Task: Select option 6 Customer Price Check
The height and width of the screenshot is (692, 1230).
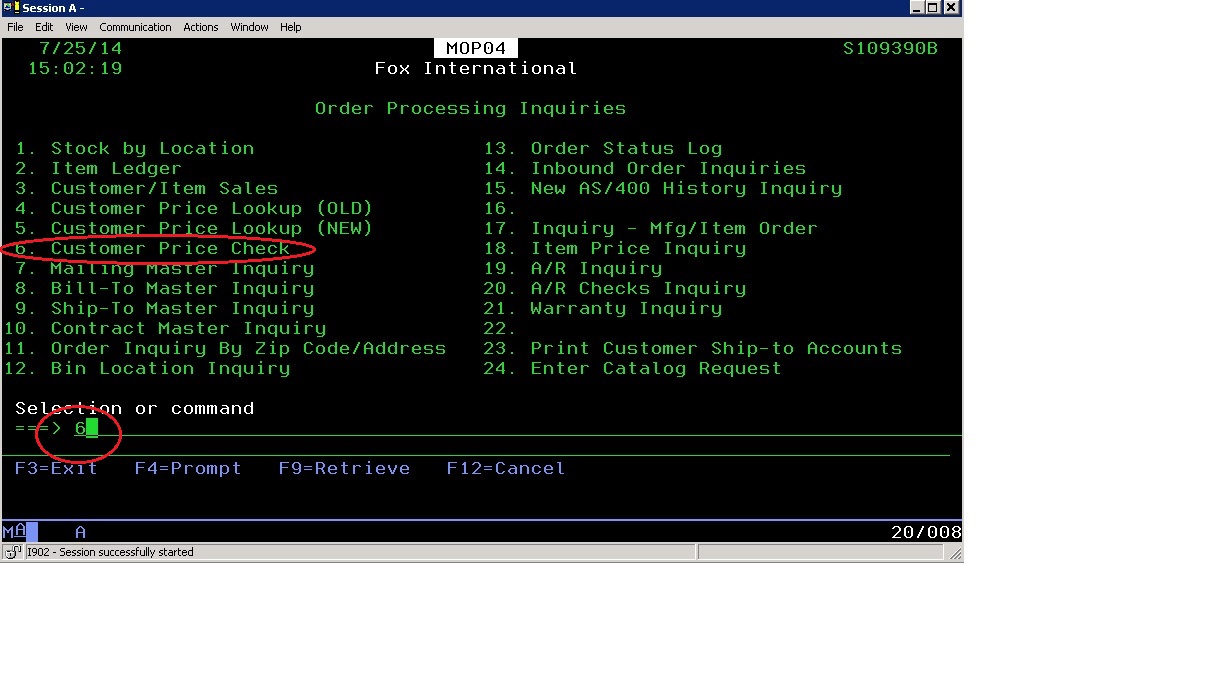Action: 170,249
